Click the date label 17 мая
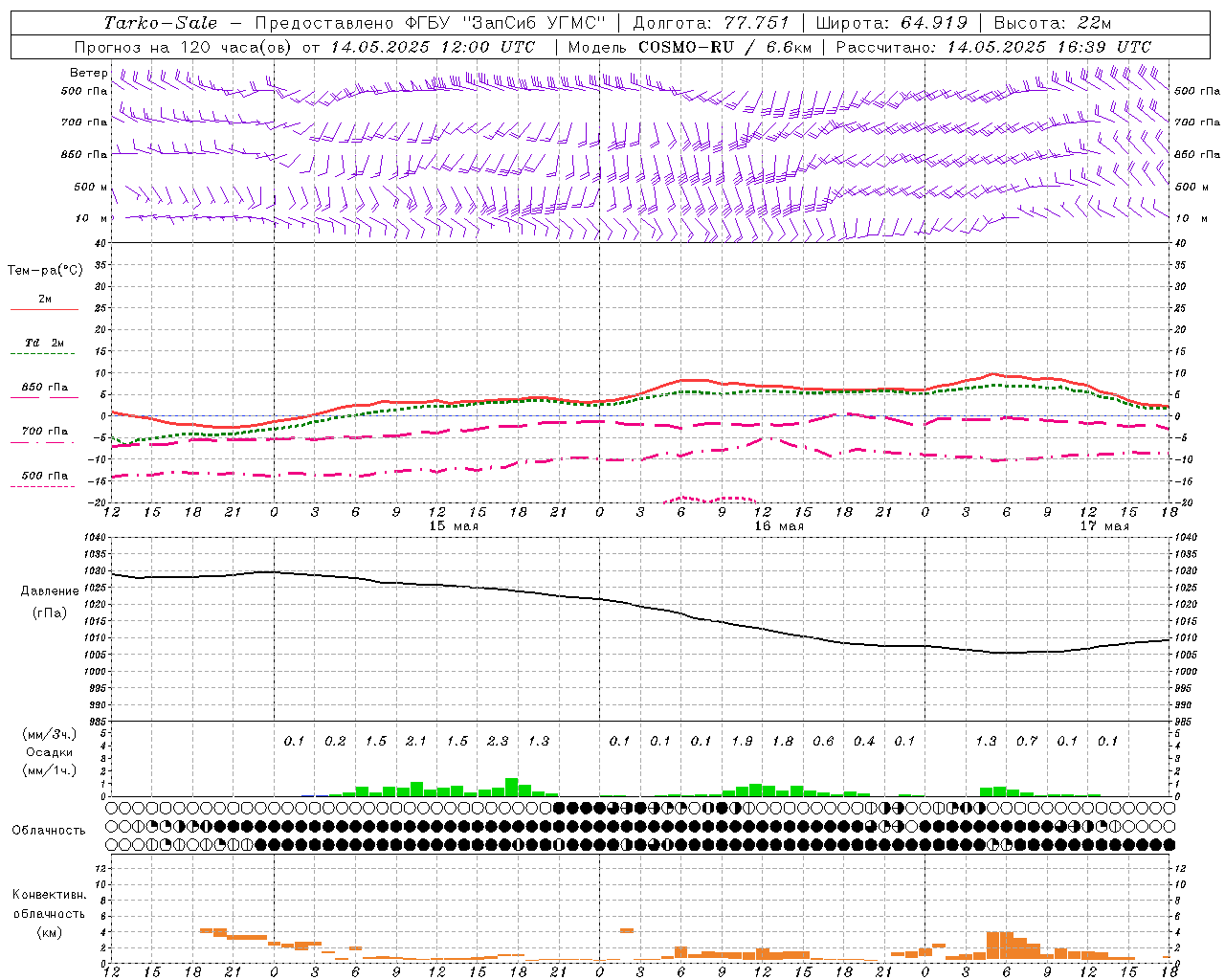1225x980 pixels. pyautogui.click(x=1103, y=526)
